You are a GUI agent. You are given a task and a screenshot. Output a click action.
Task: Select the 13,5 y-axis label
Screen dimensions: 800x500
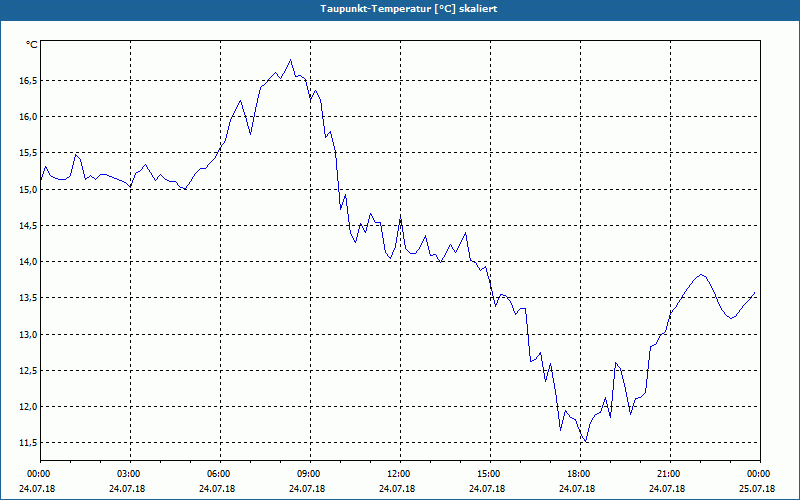28,298
